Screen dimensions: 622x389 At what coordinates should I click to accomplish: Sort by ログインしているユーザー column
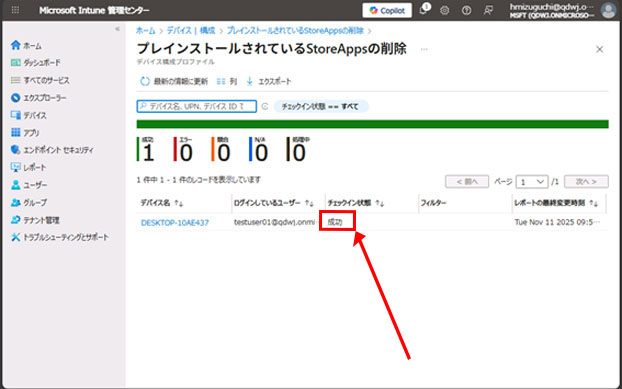point(274,203)
